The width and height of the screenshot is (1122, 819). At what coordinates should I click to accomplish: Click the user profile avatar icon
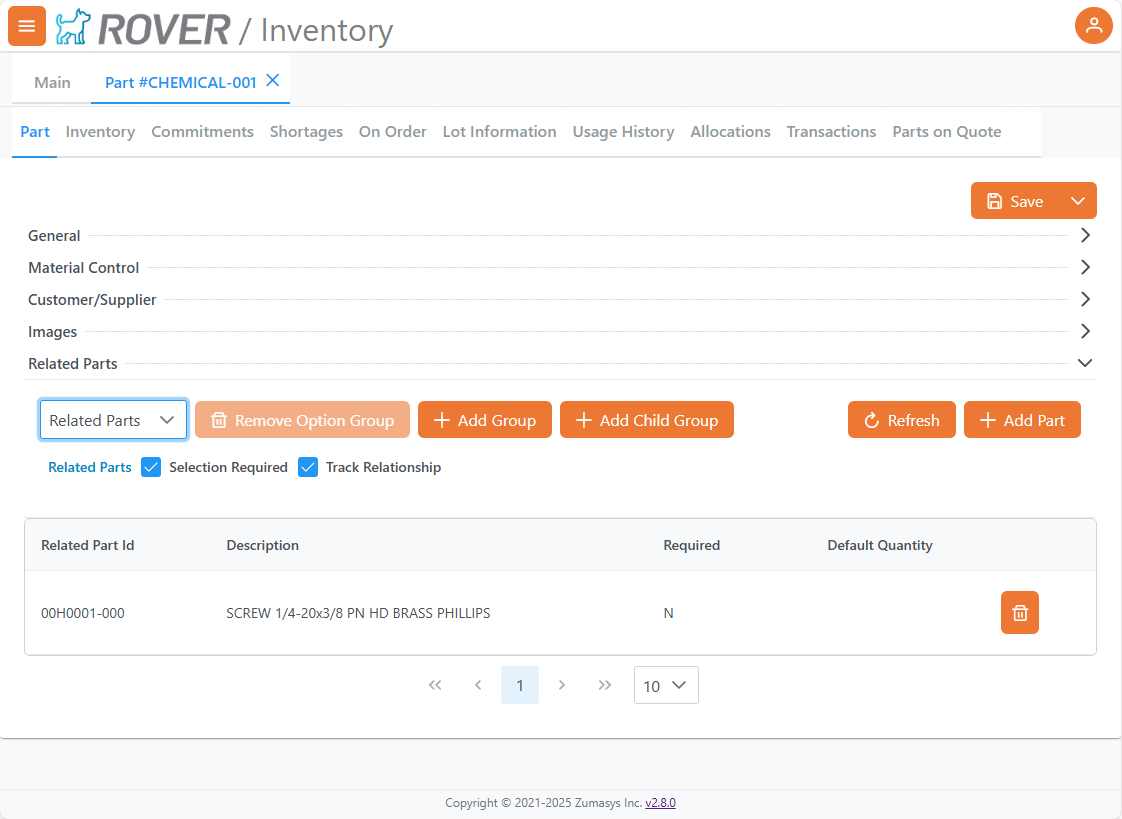[1093, 26]
